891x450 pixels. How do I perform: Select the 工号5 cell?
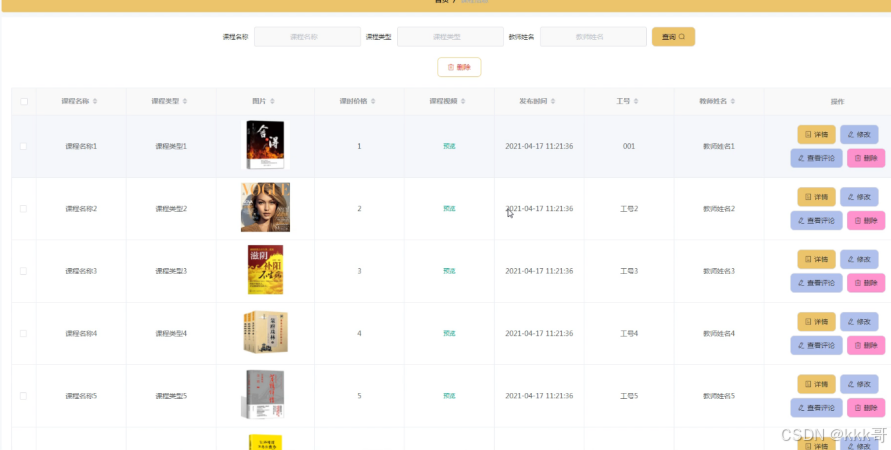(629, 396)
